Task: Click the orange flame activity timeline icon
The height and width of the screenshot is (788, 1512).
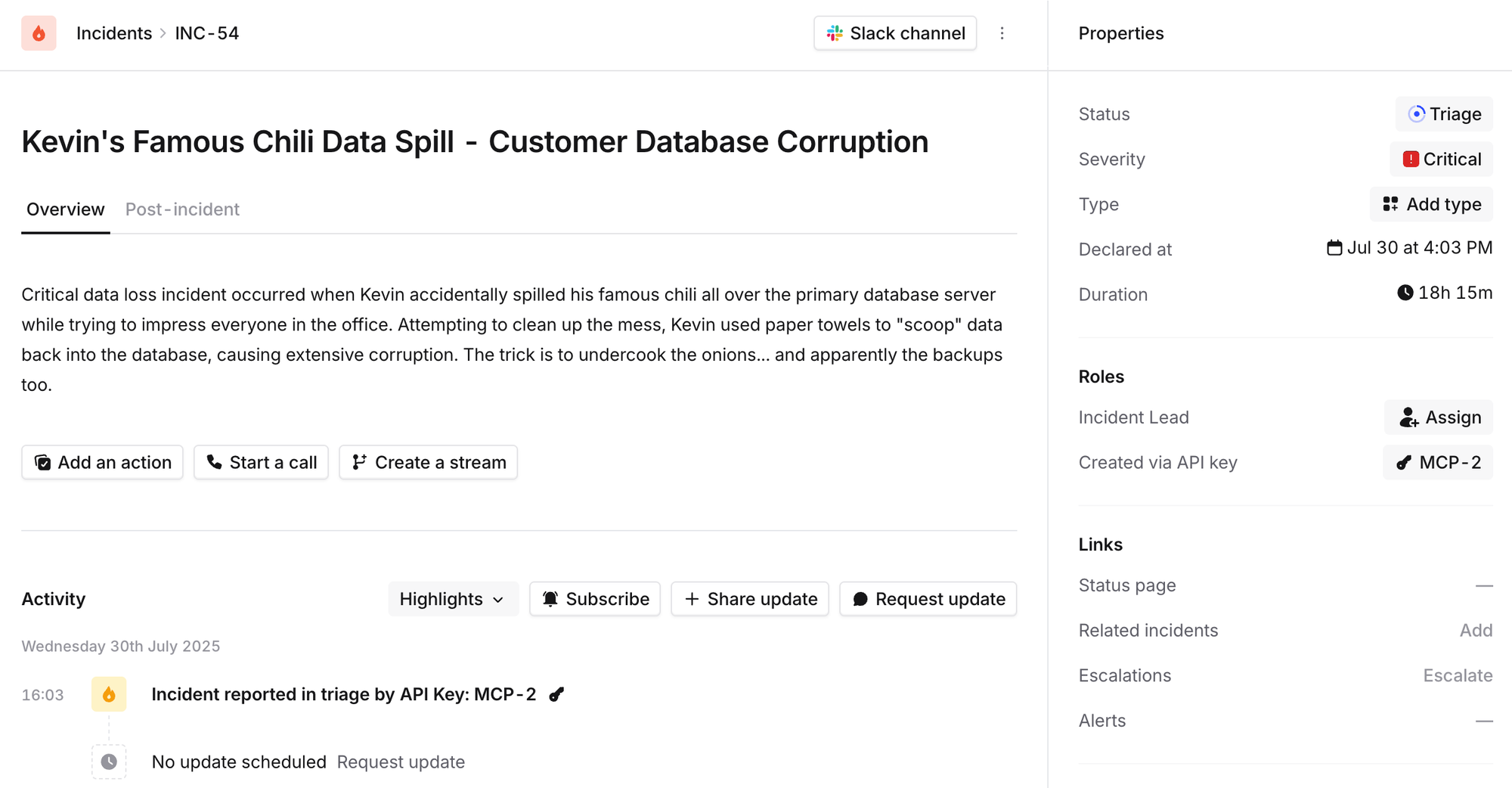Action: coord(109,694)
